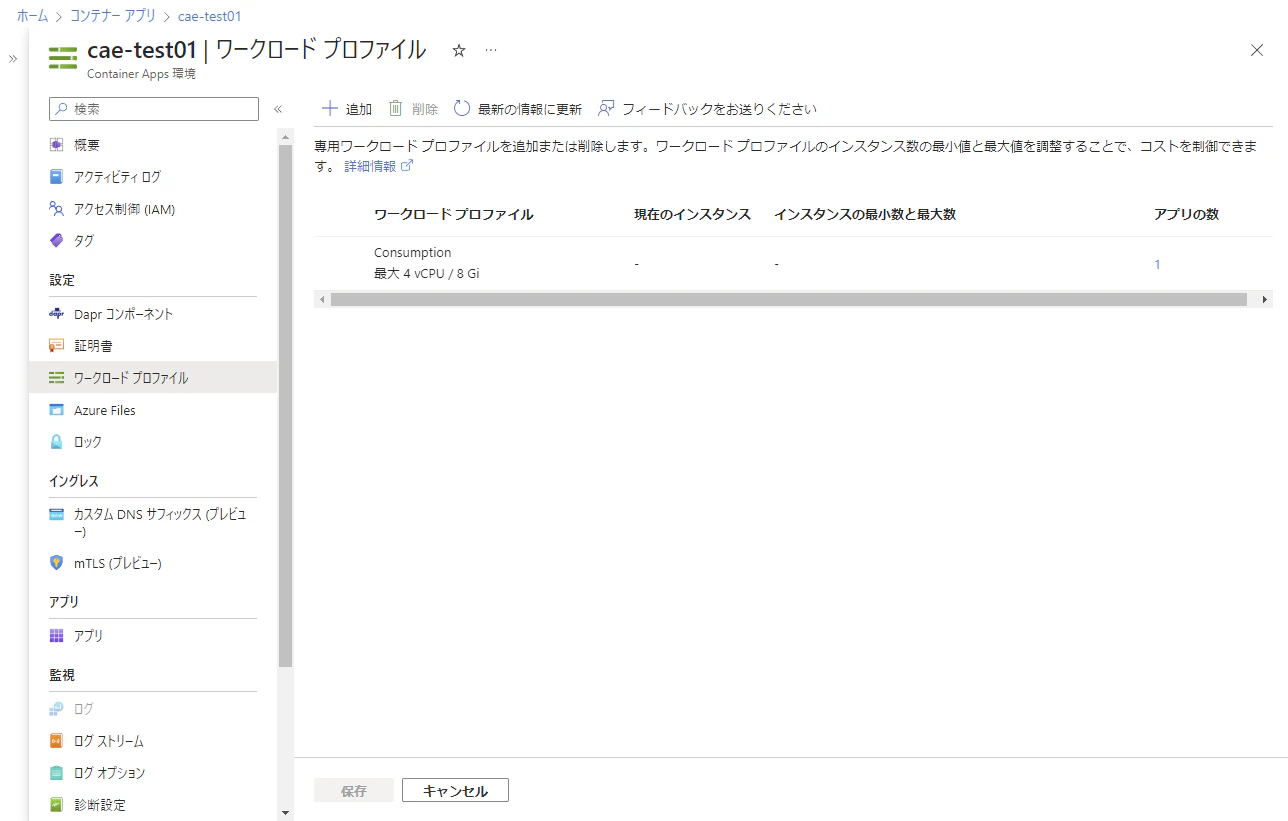
Task: Click the mTLS shield icon
Action: (57, 563)
